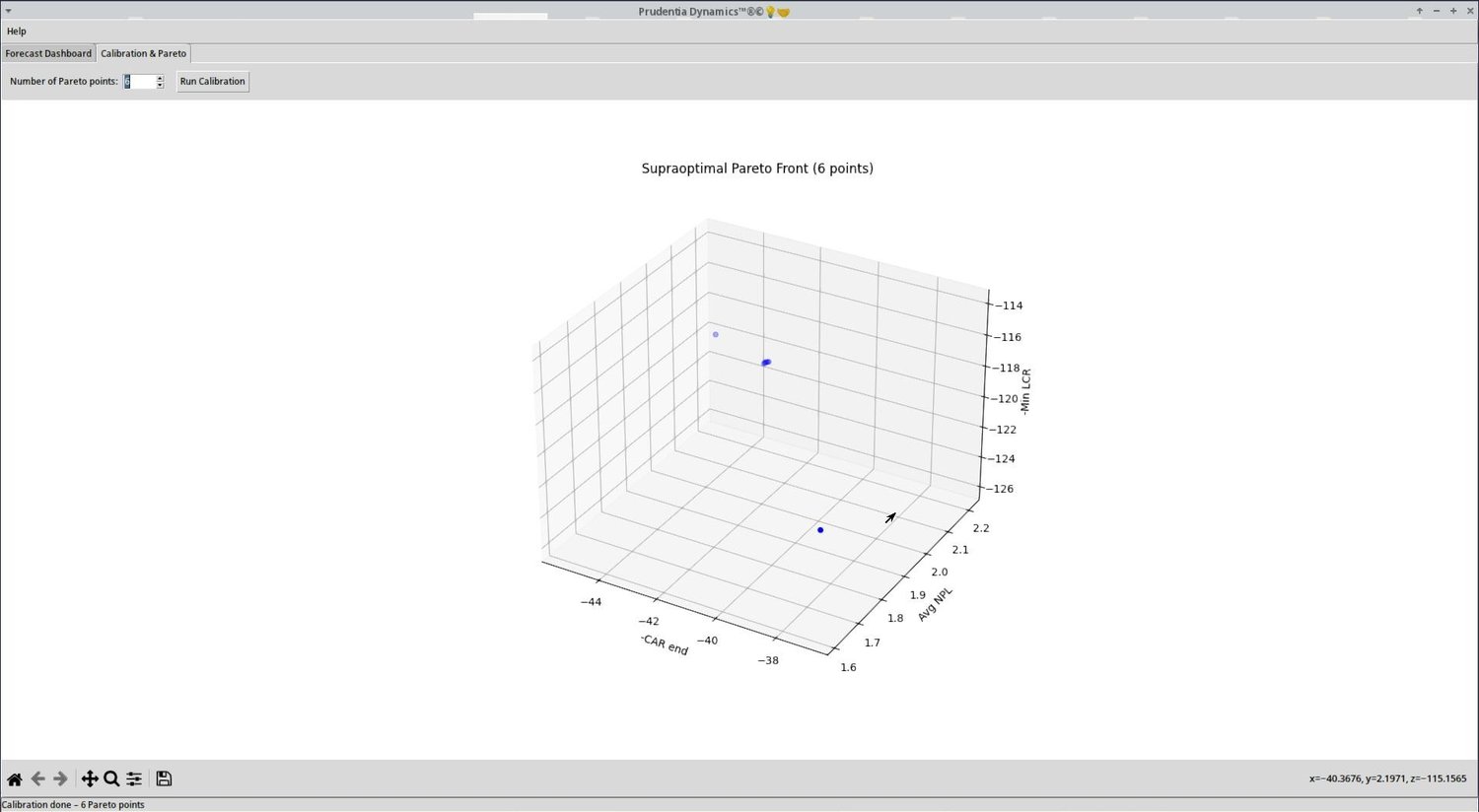Screen dimensions: 1479x812
Task: Switch to the Forecast Dashboard tab
Action: (x=48, y=53)
